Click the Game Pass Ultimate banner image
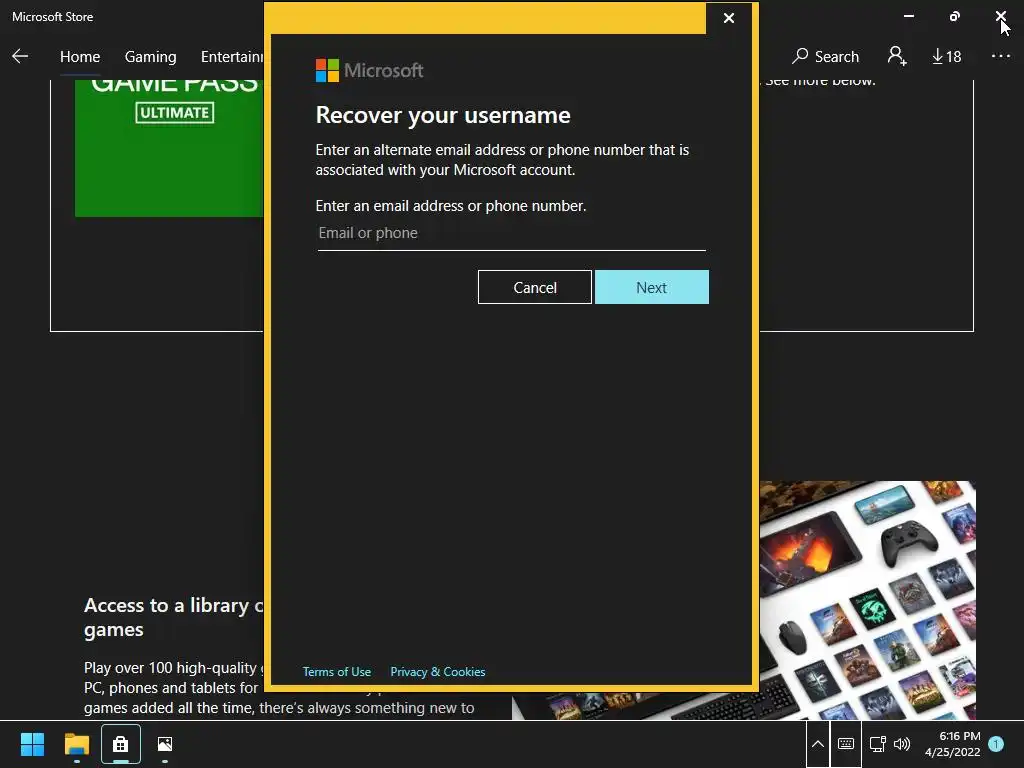The height and width of the screenshot is (768, 1024). [x=169, y=148]
